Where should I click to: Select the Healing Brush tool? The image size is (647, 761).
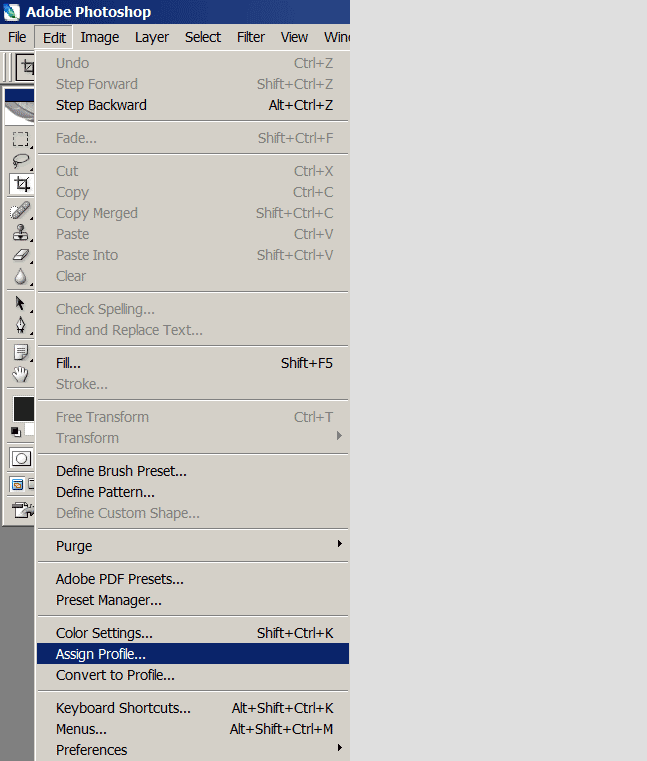[x=20, y=210]
